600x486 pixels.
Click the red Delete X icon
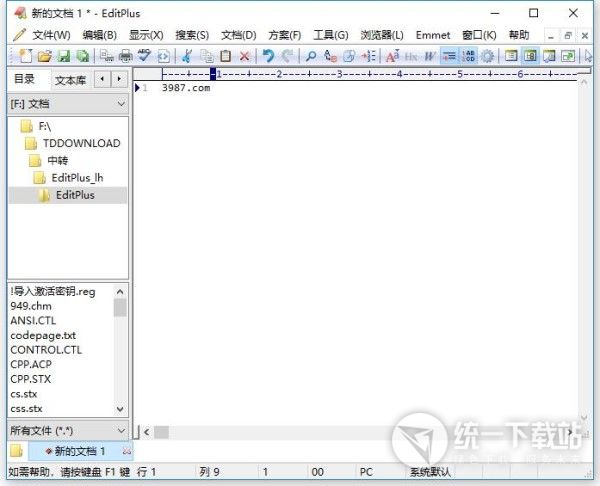tap(244, 56)
